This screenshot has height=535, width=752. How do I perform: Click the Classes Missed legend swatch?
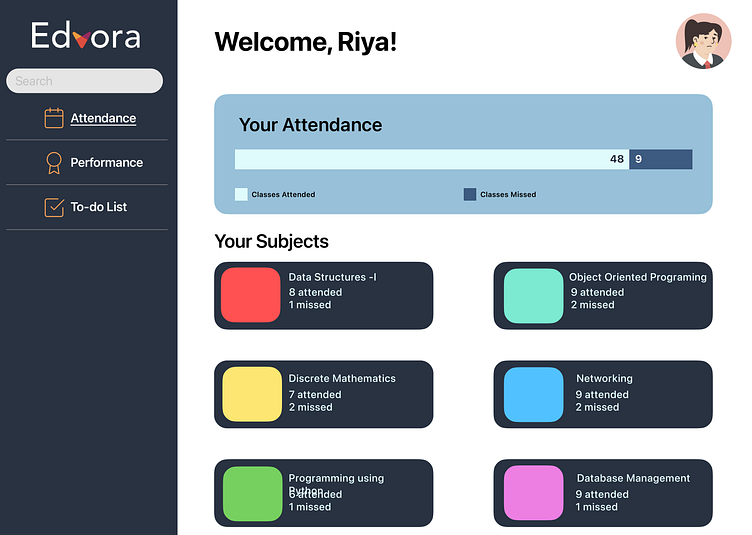pos(470,195)
